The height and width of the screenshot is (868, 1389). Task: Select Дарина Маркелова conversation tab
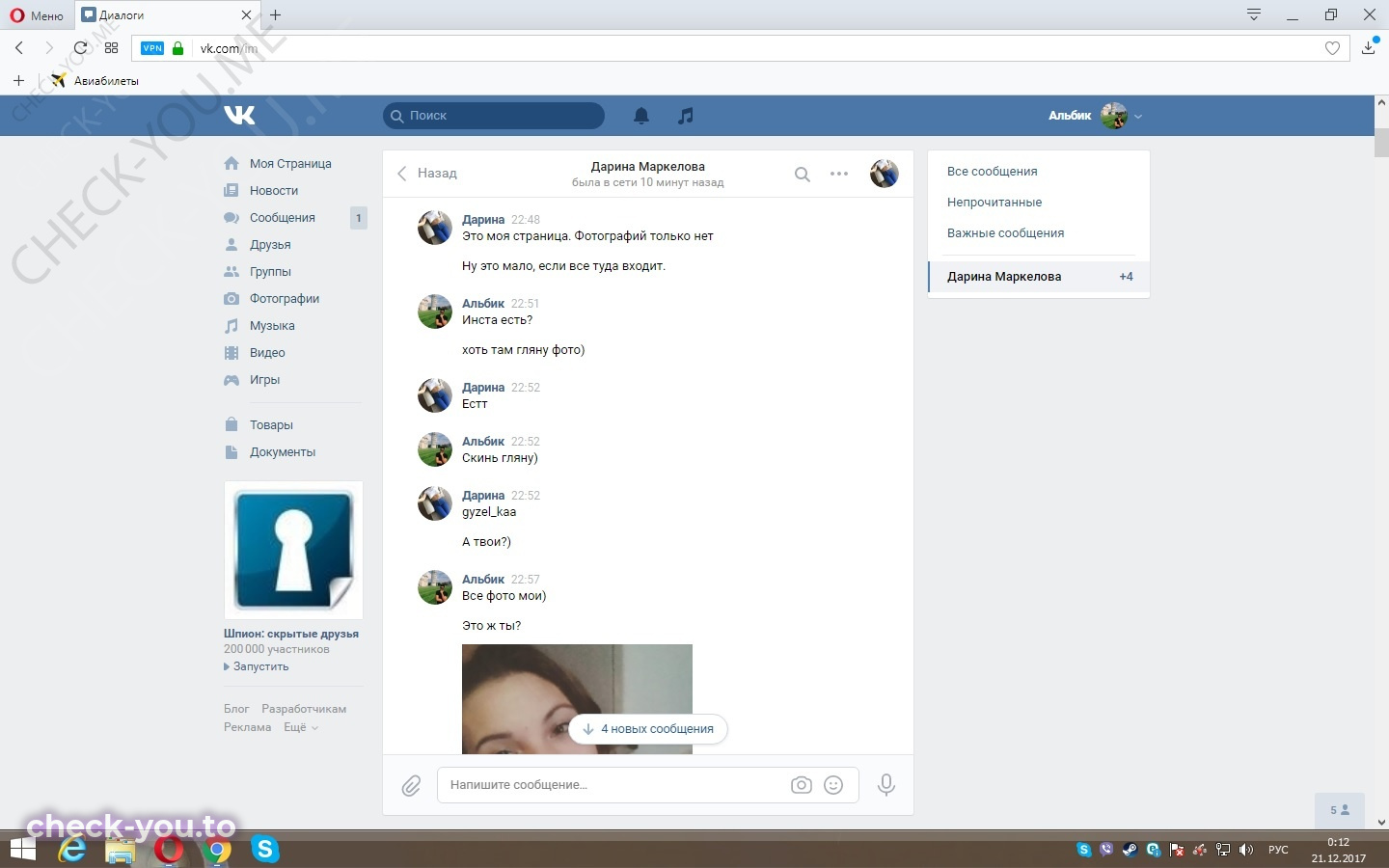[1039, 277]
